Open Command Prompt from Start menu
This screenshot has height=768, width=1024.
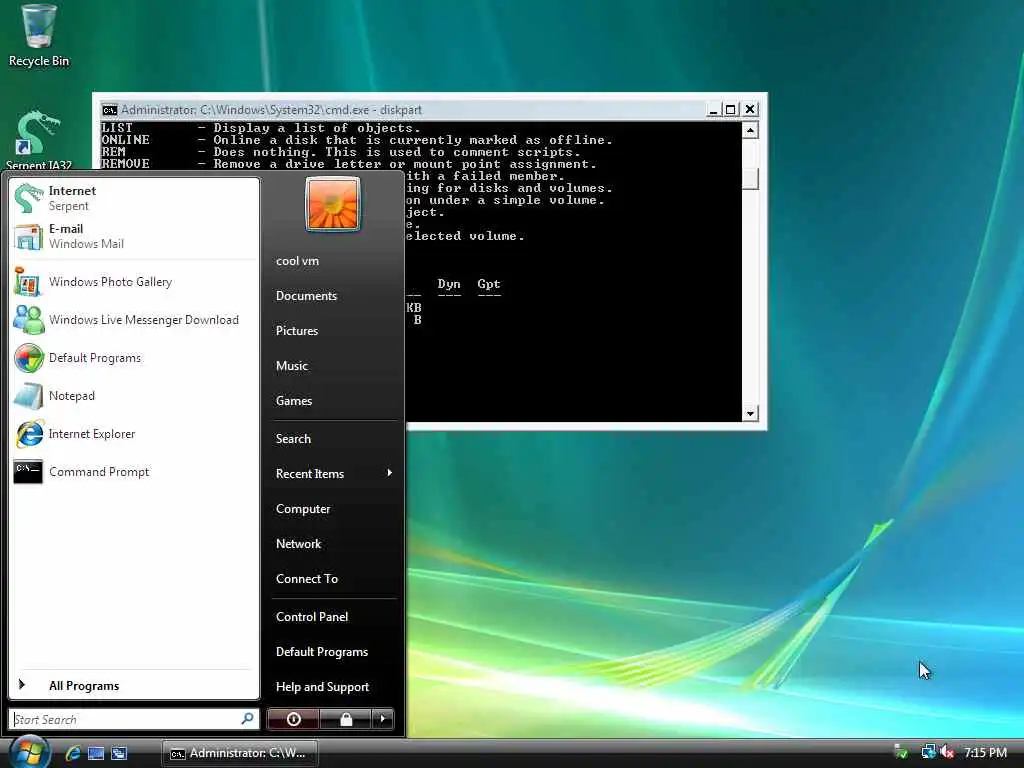click(x=134, y=472)
